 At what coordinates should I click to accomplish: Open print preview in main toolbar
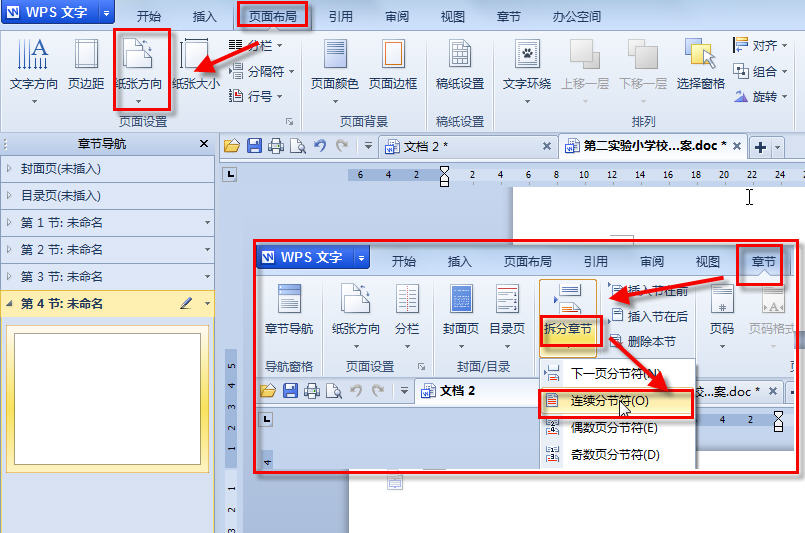[x=298, y=146]
